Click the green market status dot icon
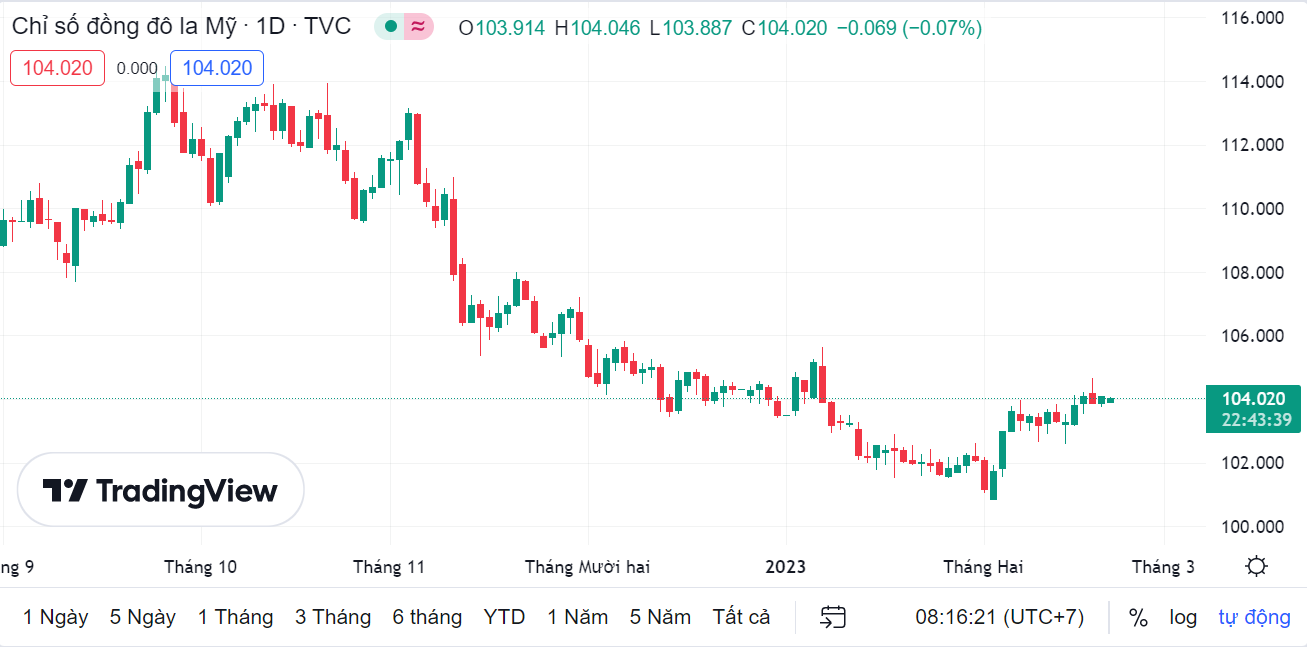 pos(390,27)
